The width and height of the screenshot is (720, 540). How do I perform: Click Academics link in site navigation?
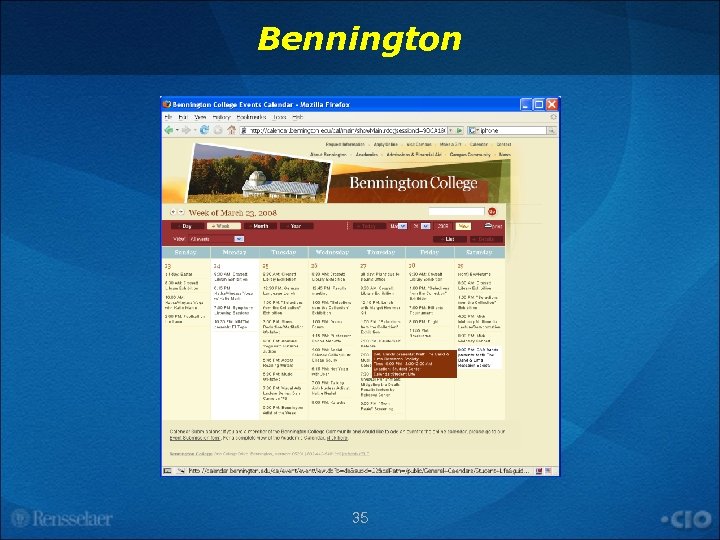(367, 155)
